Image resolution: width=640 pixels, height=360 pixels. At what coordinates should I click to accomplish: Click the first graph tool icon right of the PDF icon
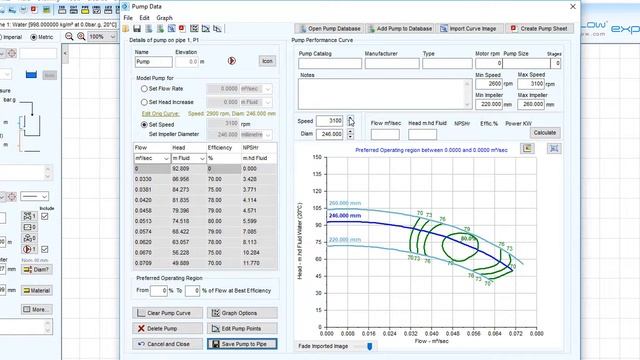(194, 29)
